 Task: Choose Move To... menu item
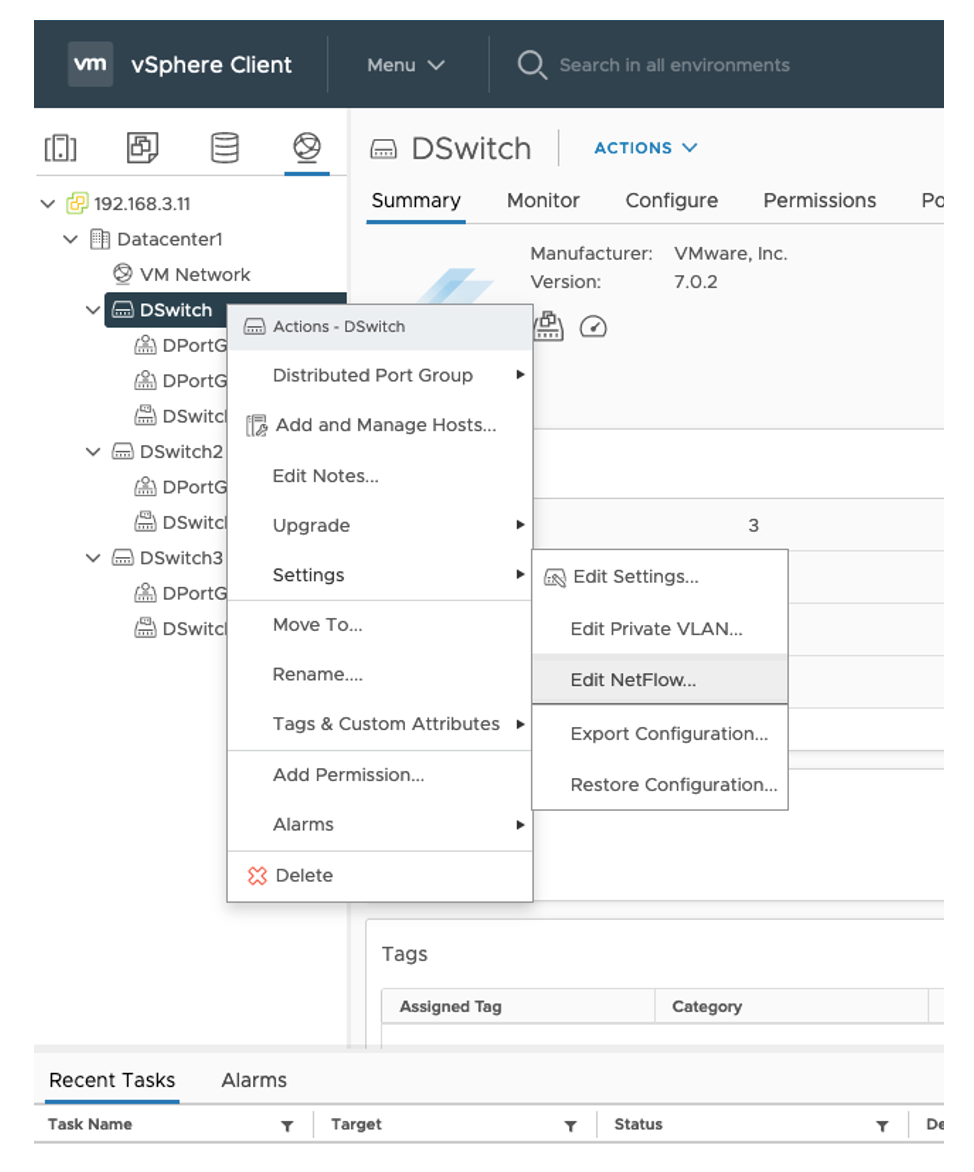tap(380, 625)
